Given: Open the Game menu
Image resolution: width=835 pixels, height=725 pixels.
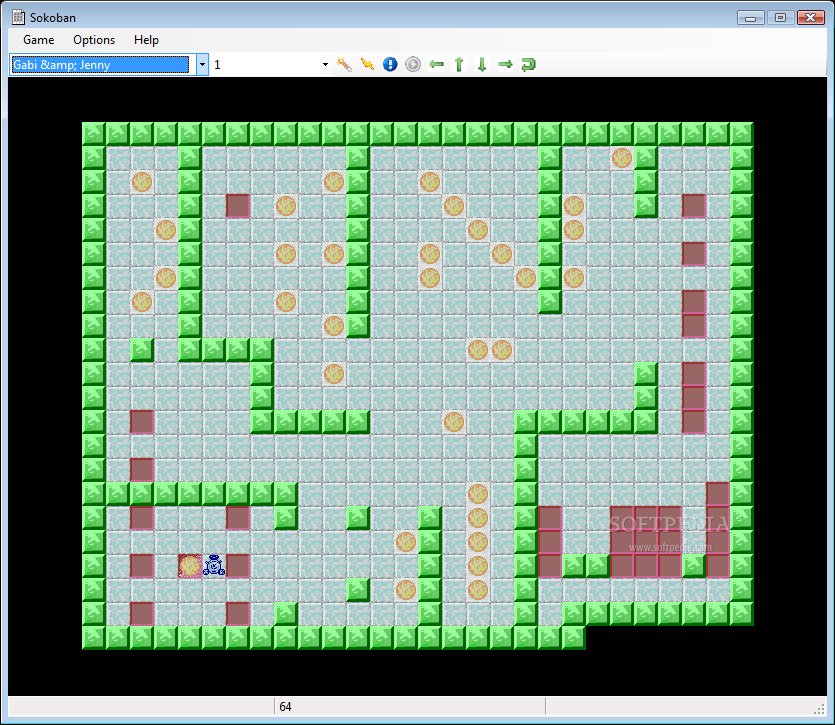Looking at the screenshot, I should pyautogui.click(x=38, y=40).
